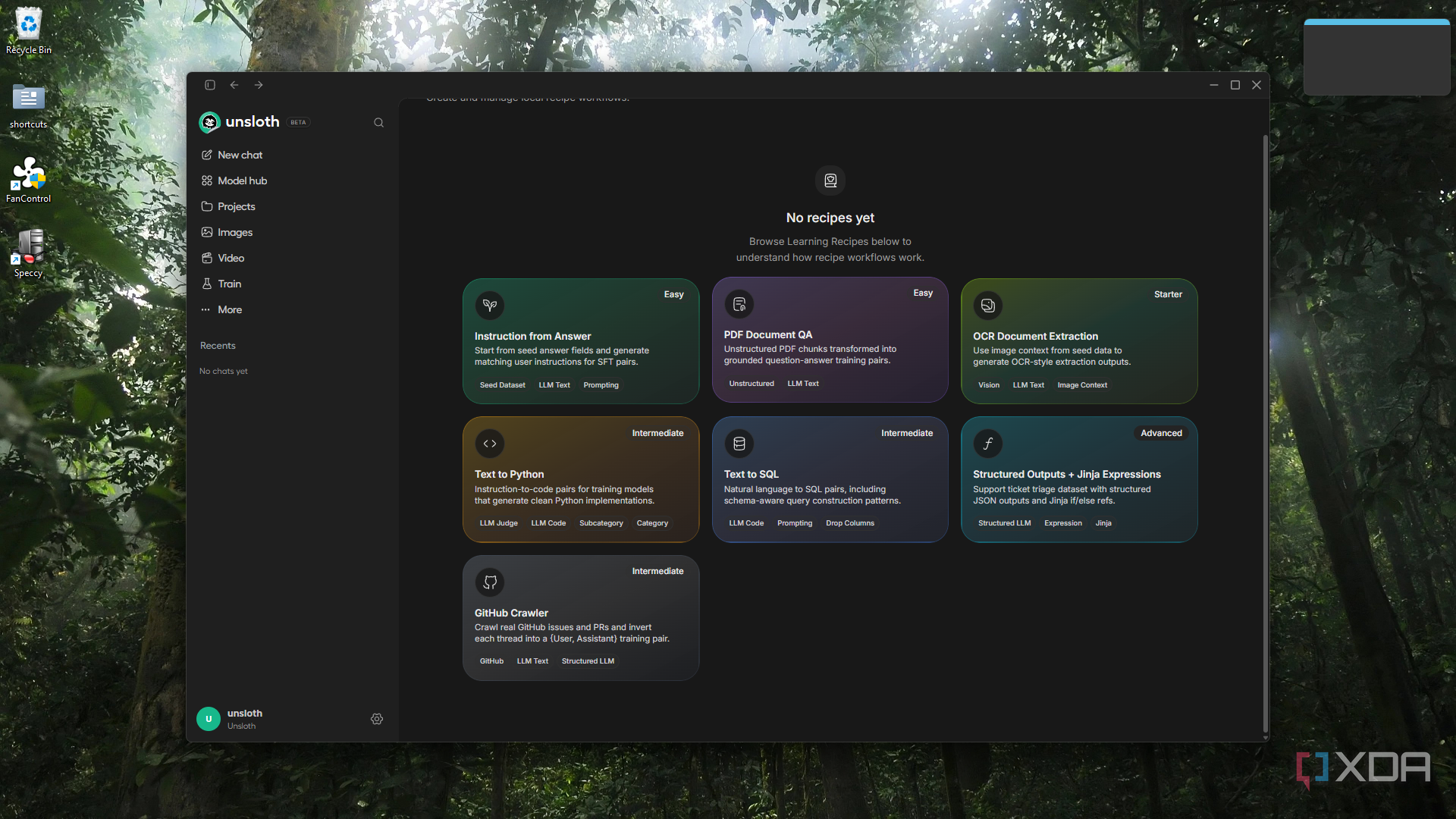The height and width of the screenshot is (819, 1456).
Task: Click the GitHub Crawler octocat icon
Action: (490, 582)
